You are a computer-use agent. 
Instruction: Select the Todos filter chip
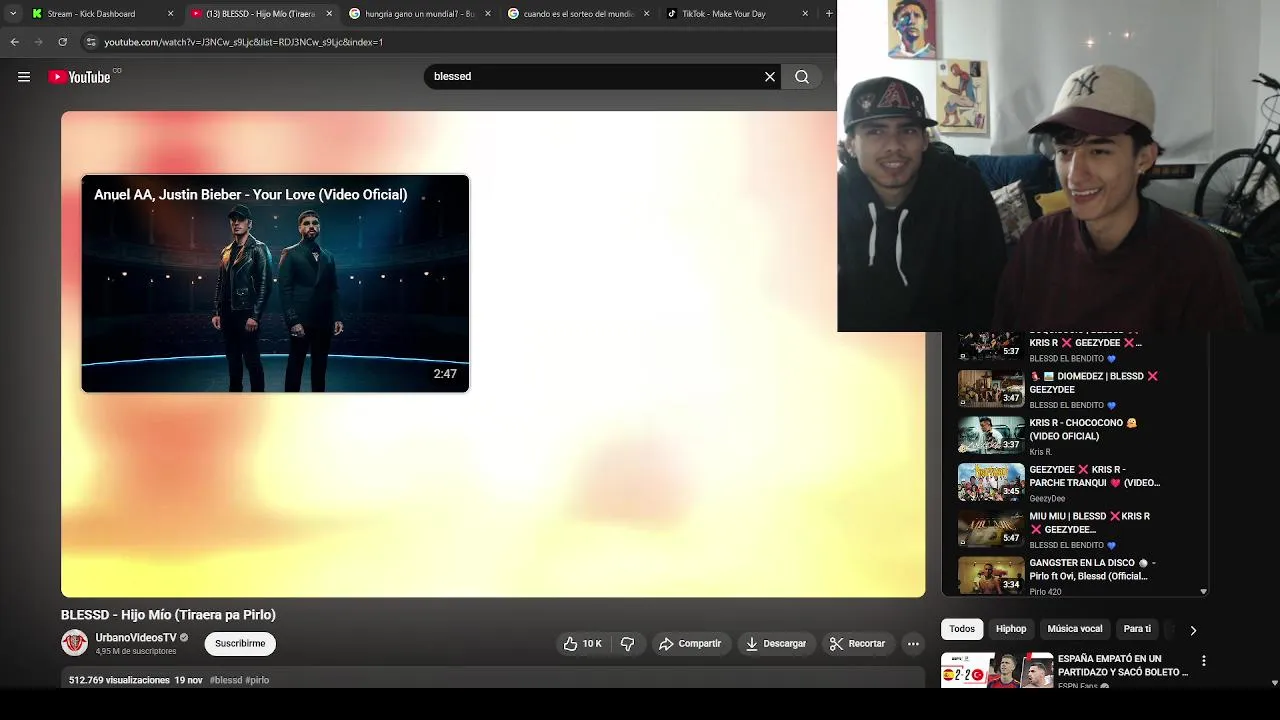[x=962, y=629]
